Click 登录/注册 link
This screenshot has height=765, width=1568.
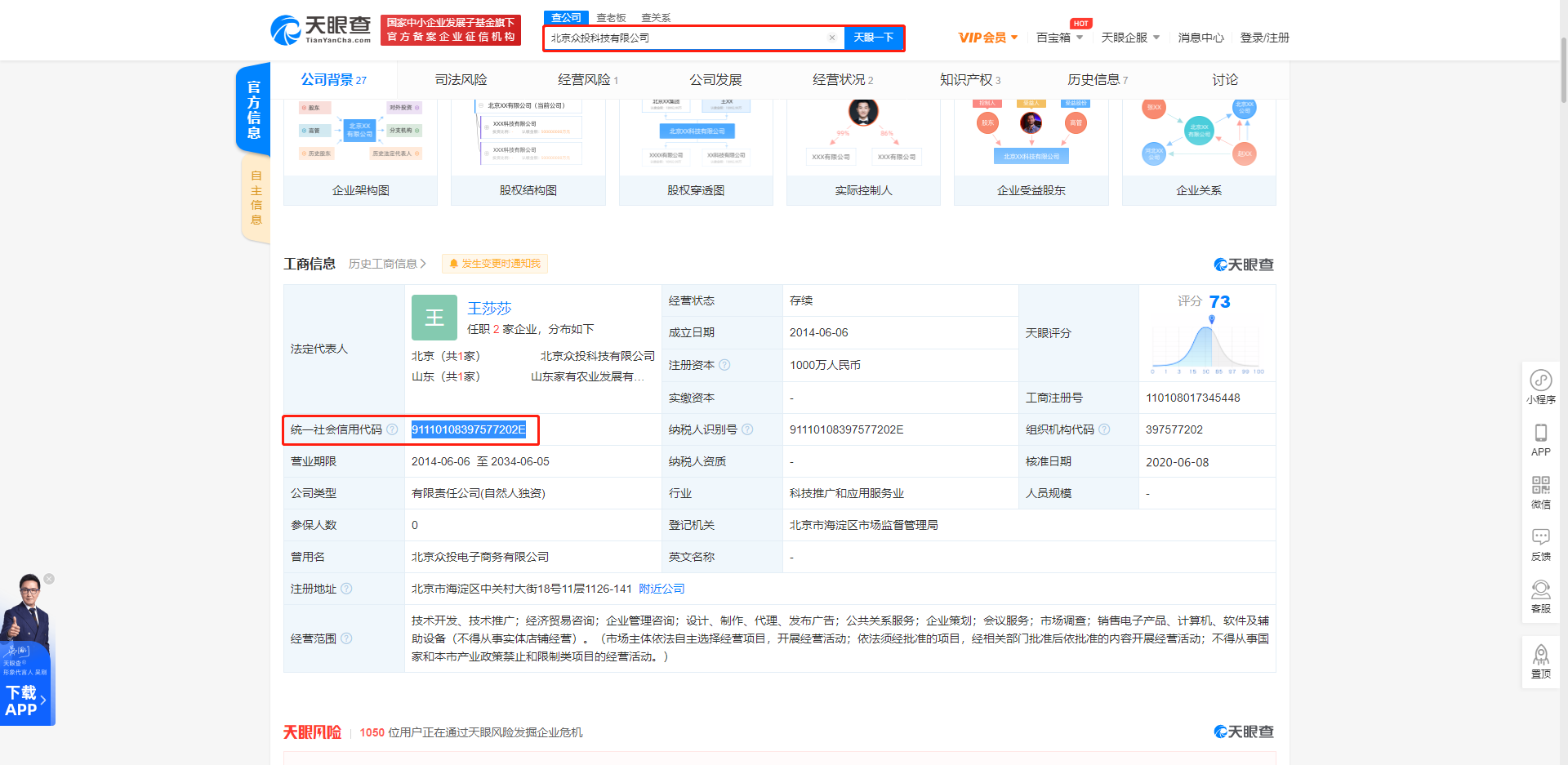point(1264,38)
